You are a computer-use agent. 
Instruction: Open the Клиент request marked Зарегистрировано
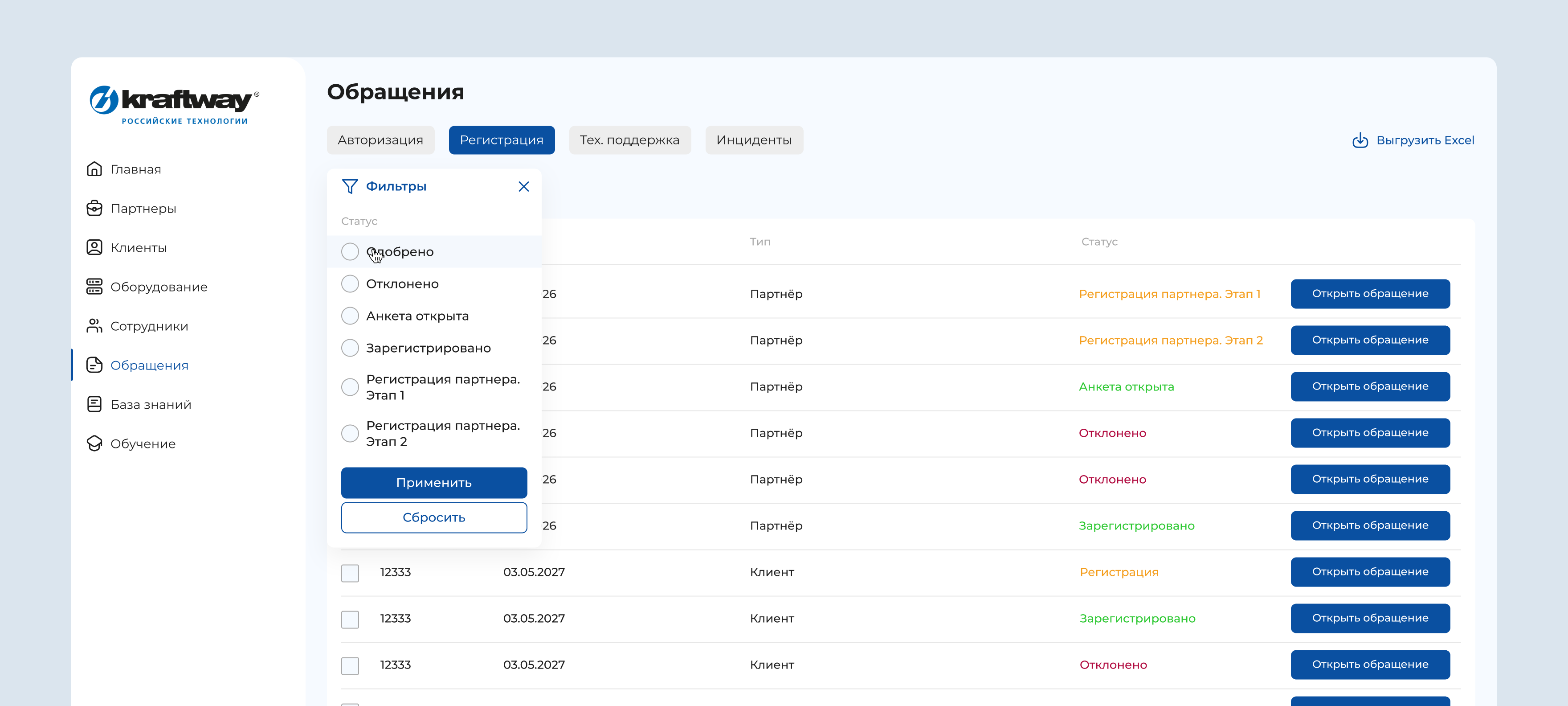point(1370,618)
